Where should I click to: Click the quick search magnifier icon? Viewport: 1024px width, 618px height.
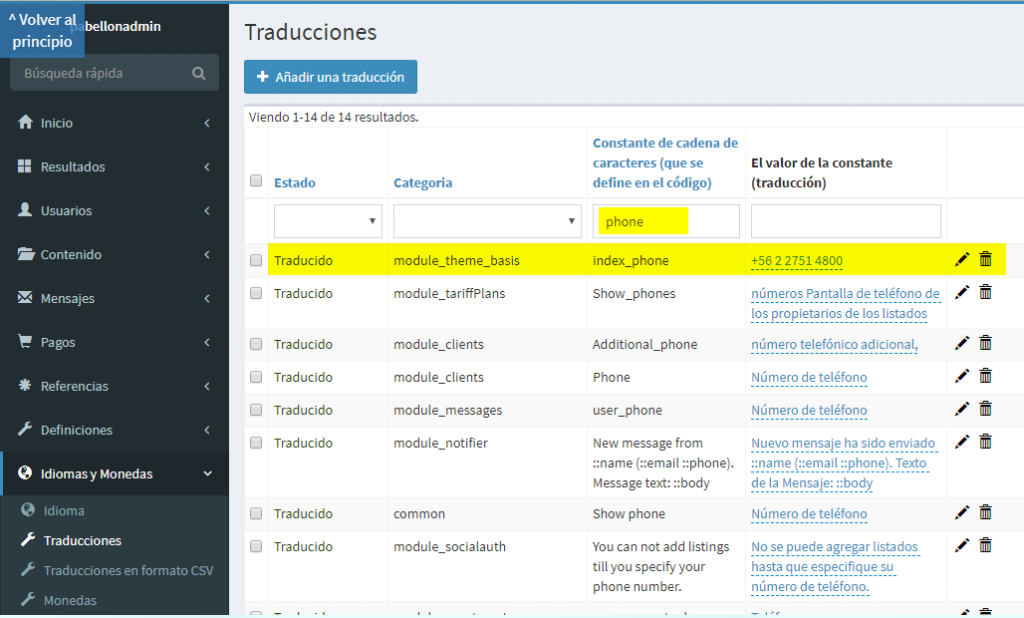pos(199,73)
